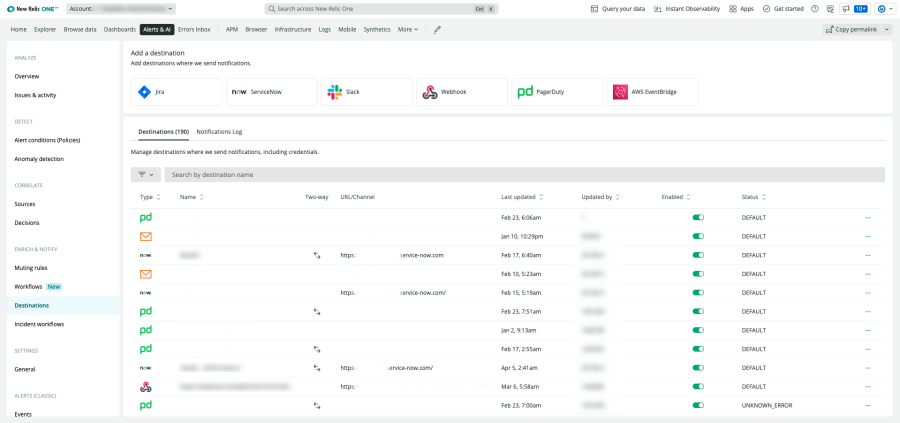Add a Jira destination

coord(176,92)
